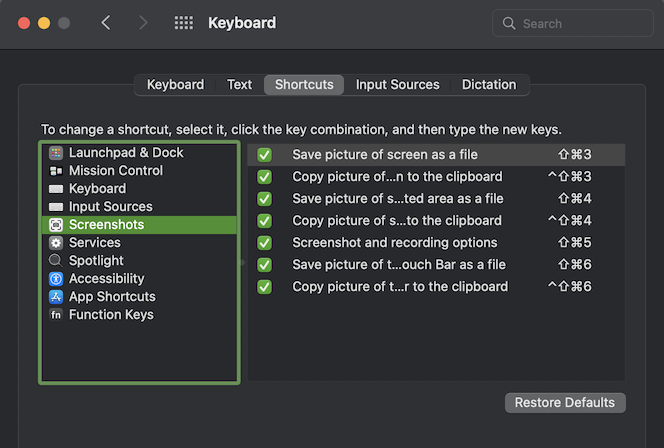Disable Save picture of screen as a file
Image resolution: width=664 pixels, height=448 pixels.
[x=265, y=155]
